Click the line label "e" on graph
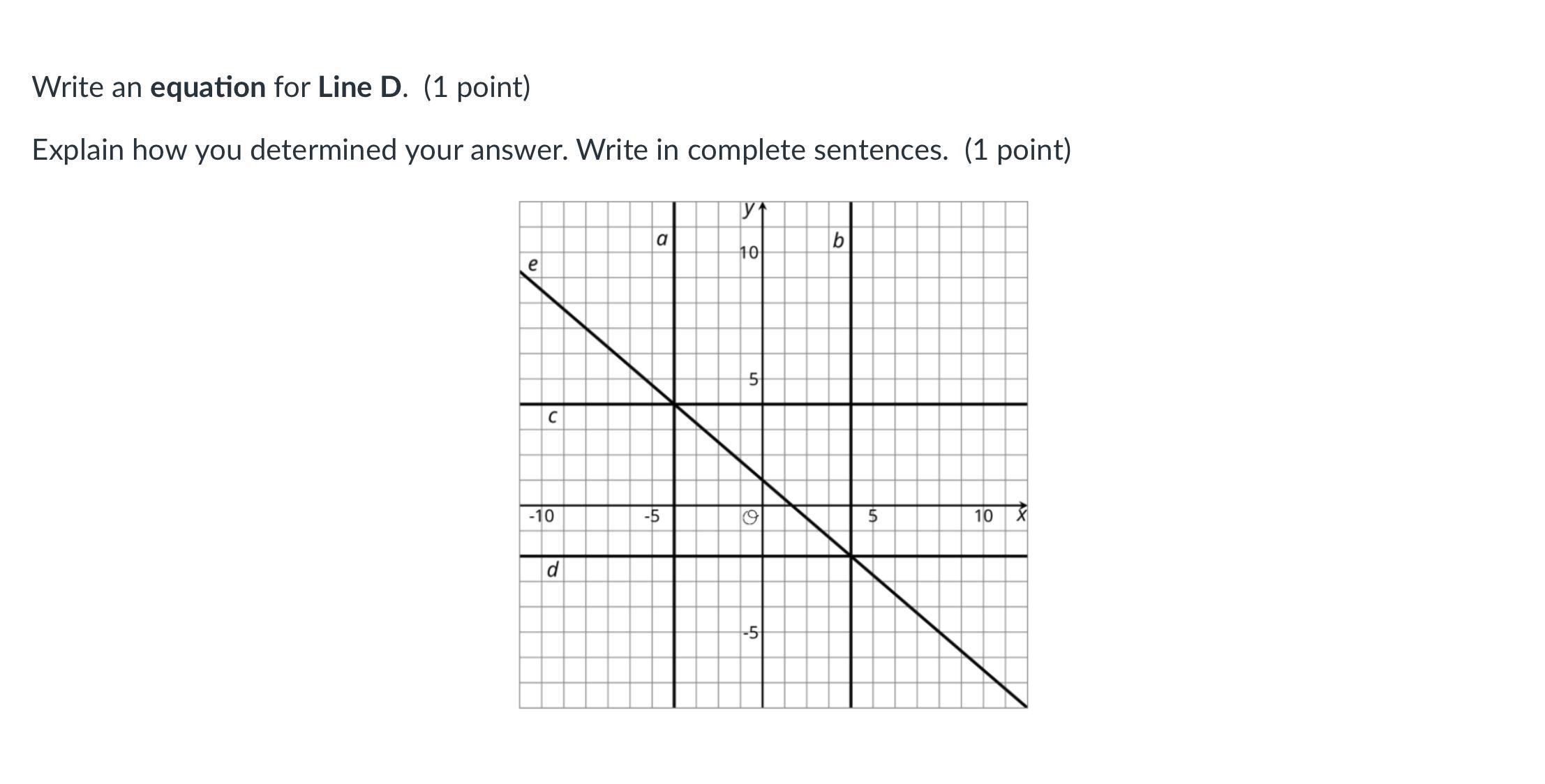Viewport: 1545px width, 784px height. [532, 264]
